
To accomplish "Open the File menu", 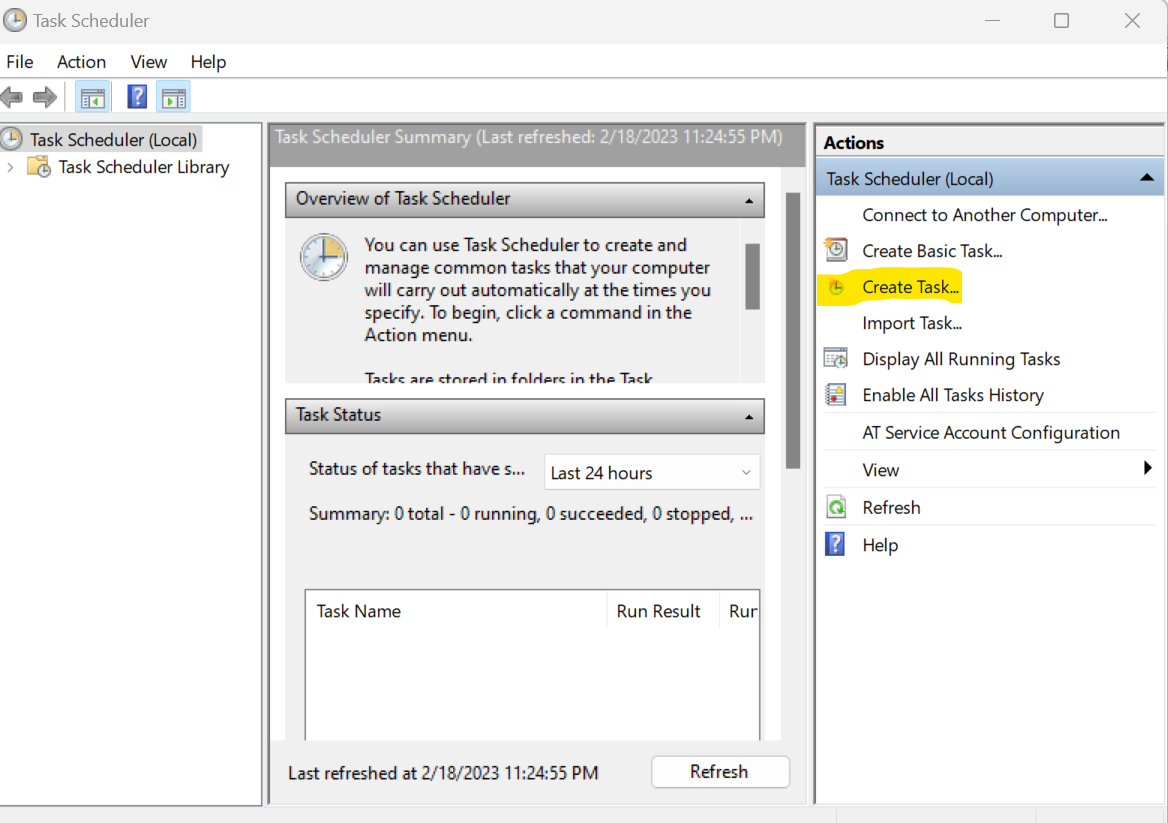I will pos(20,62).
